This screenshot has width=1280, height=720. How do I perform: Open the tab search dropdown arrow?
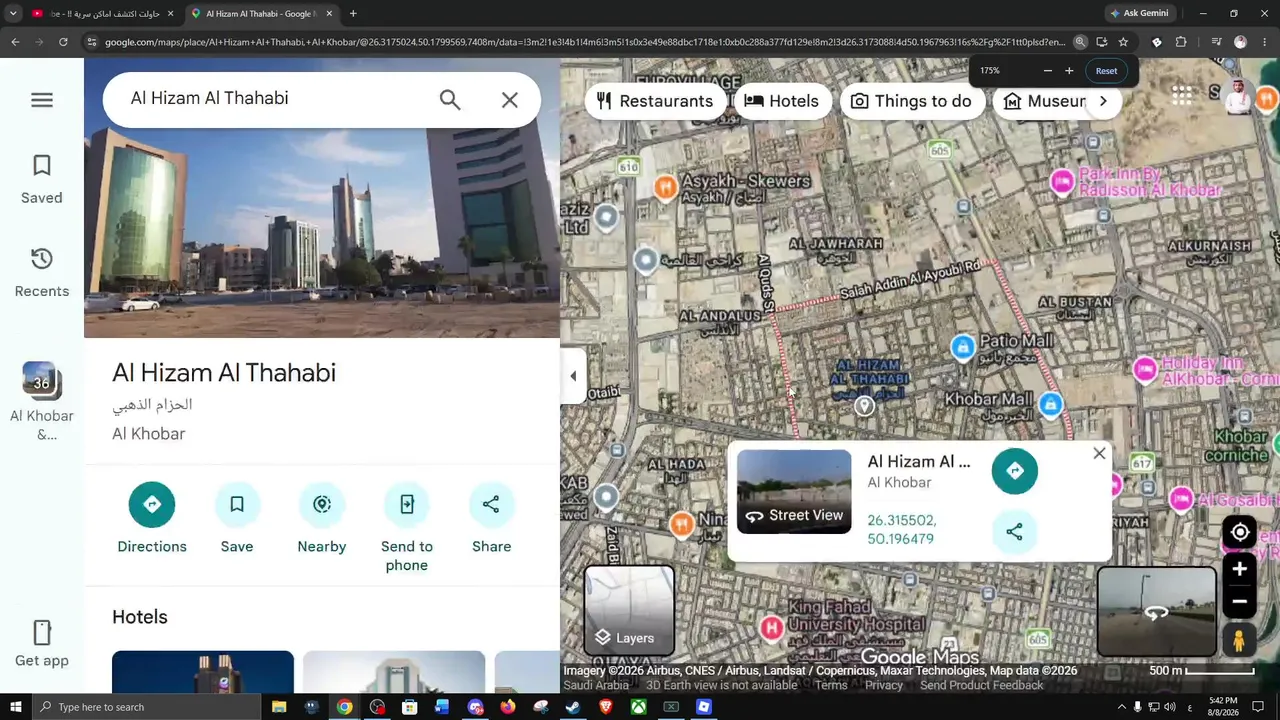click(13, 14)
